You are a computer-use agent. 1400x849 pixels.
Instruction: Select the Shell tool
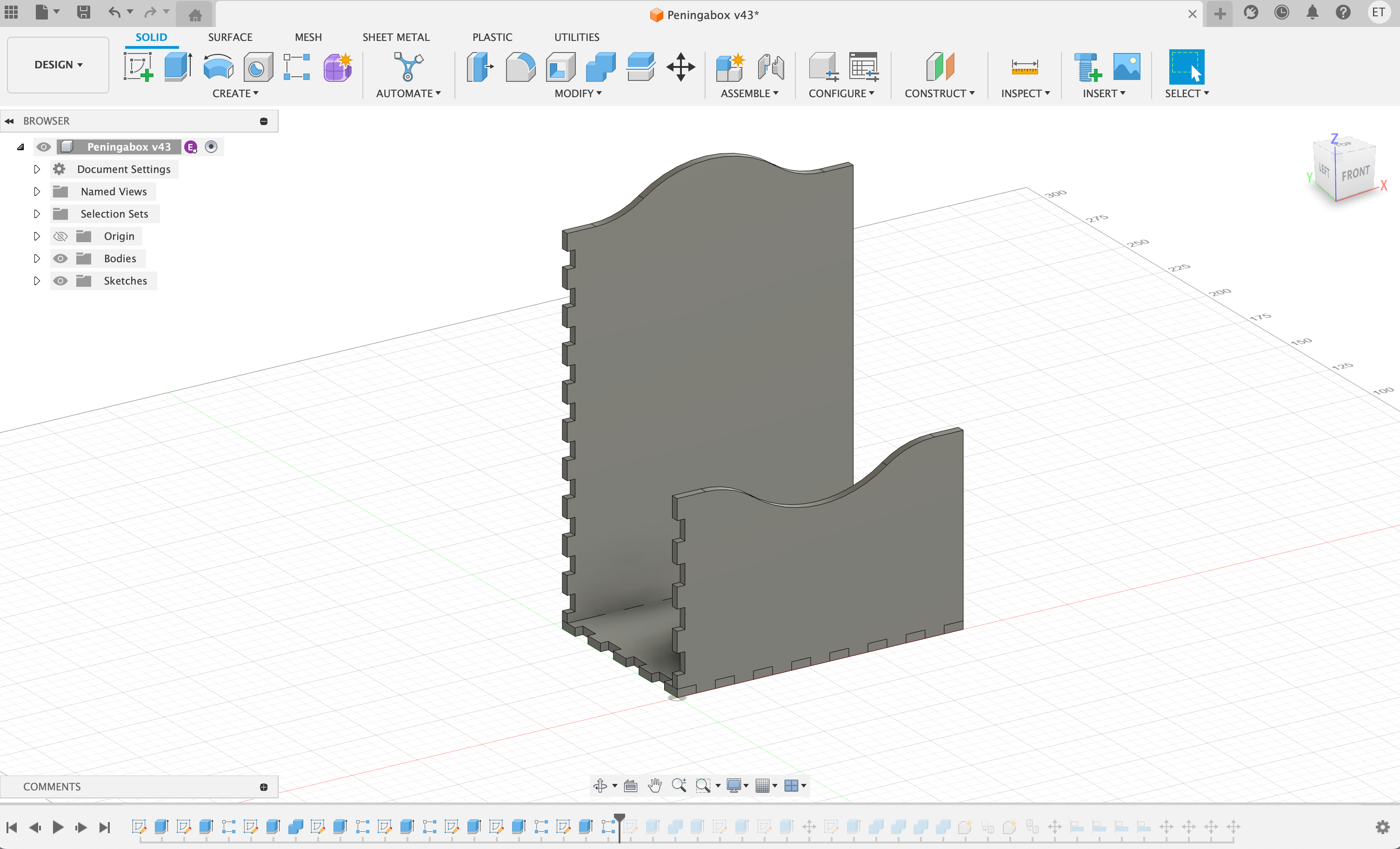(560, 67)
